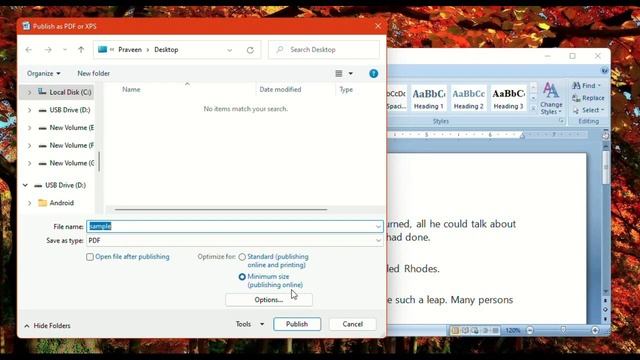The width and height of the screenshot is (640, 360).
Task: Expand Local Disk (C:) tree node
Action: click(x=29, y=93)
